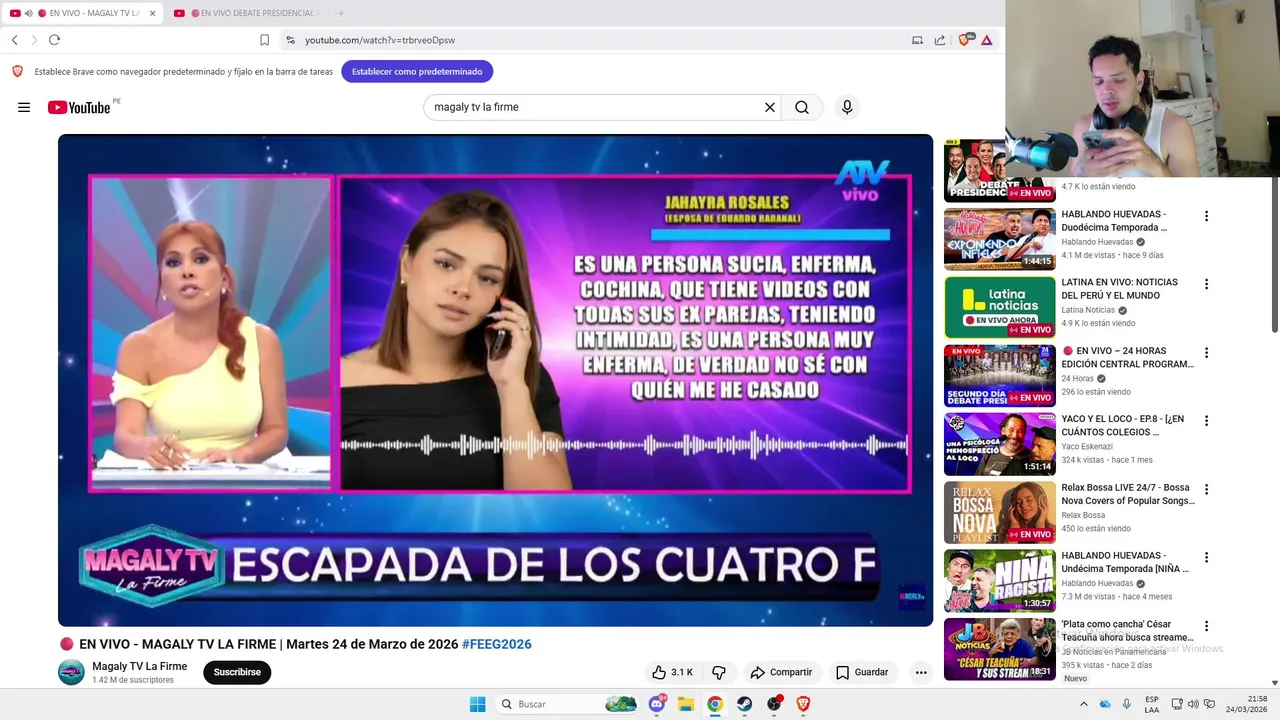Click the magnifier search button

[x=802, y=107]
